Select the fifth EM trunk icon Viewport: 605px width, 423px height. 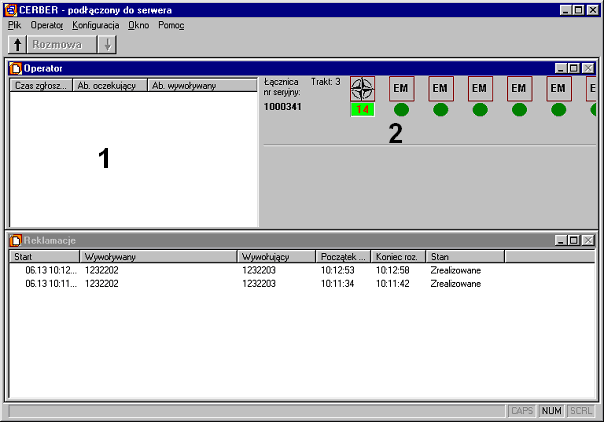559,88
